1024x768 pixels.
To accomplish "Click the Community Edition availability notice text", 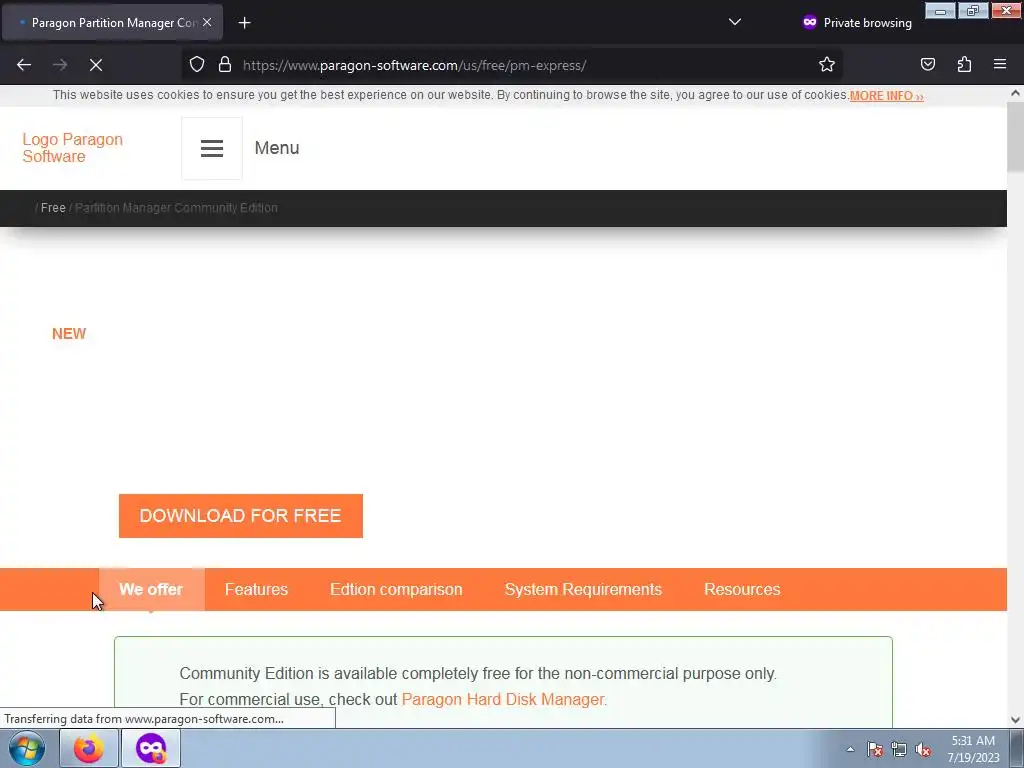I will point(478,673).
